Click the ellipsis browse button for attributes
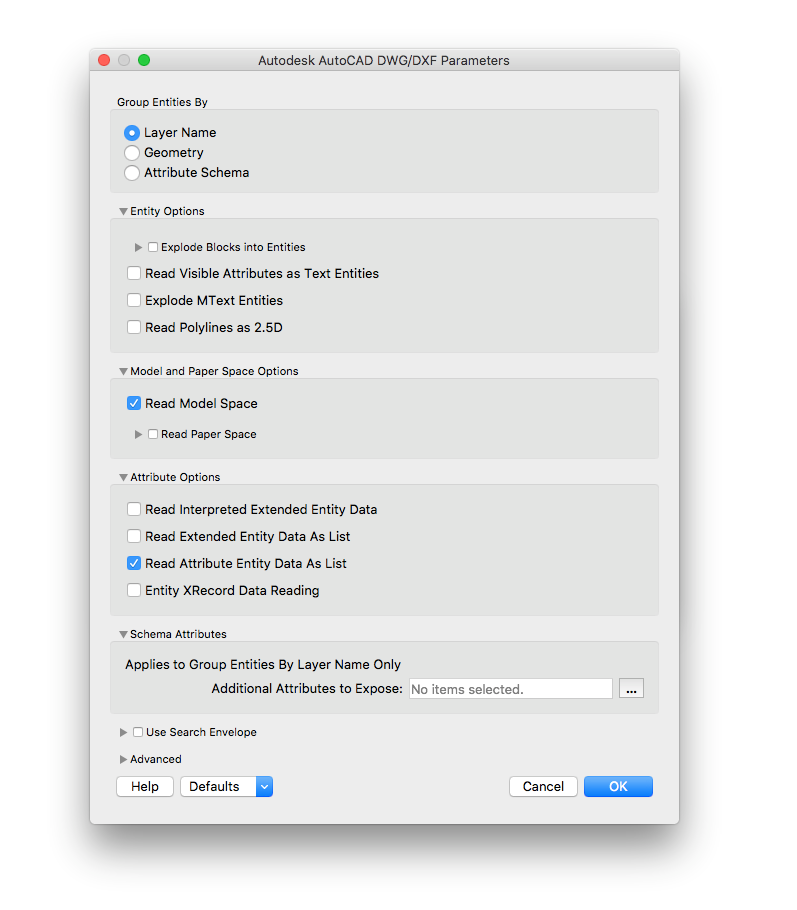The width and height of the screenshot is (797, 910). coord(631,689)
